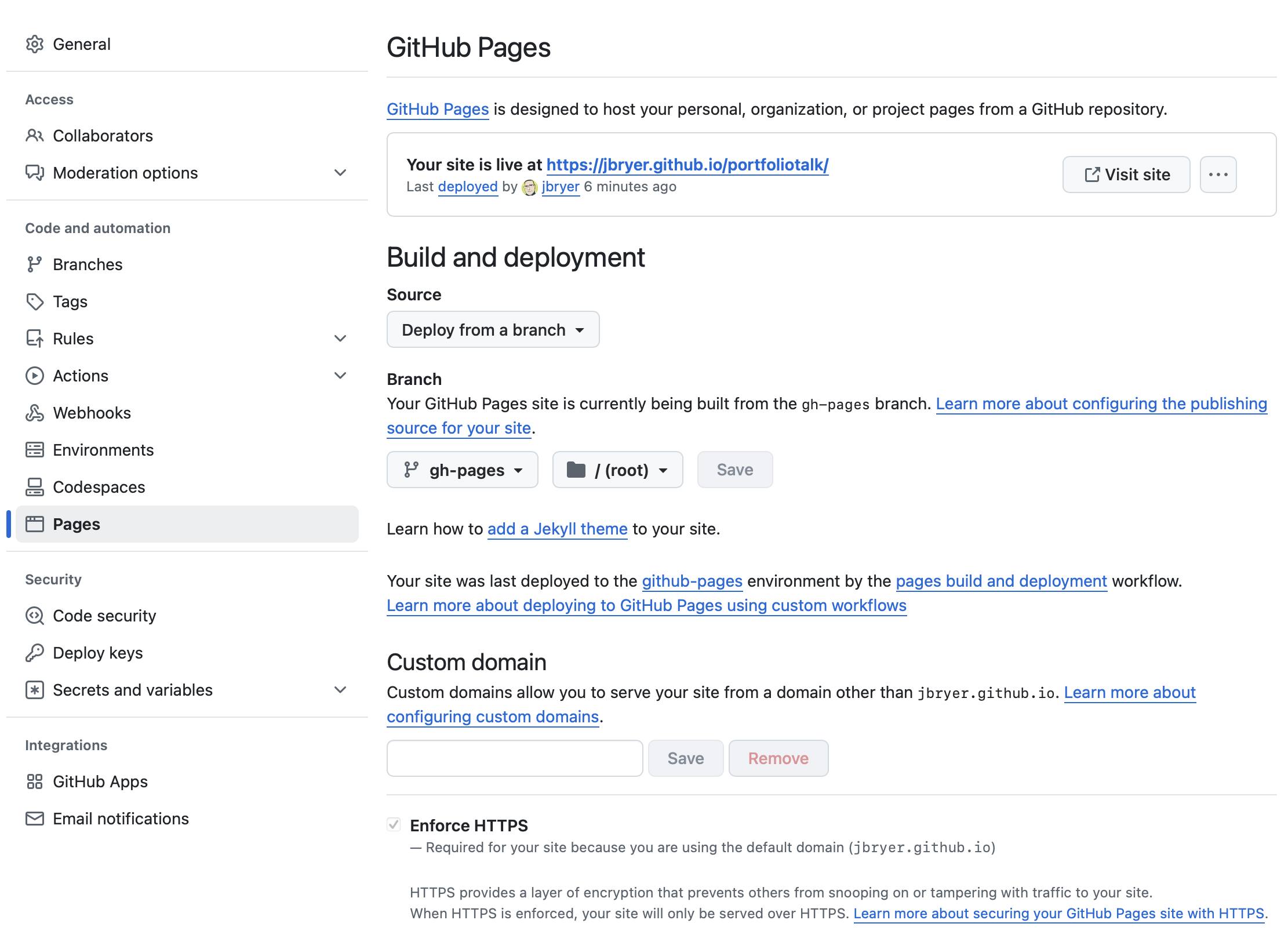Click the GitHub Apps grid icon
The image size is (1288, 938).
[35, 781]
